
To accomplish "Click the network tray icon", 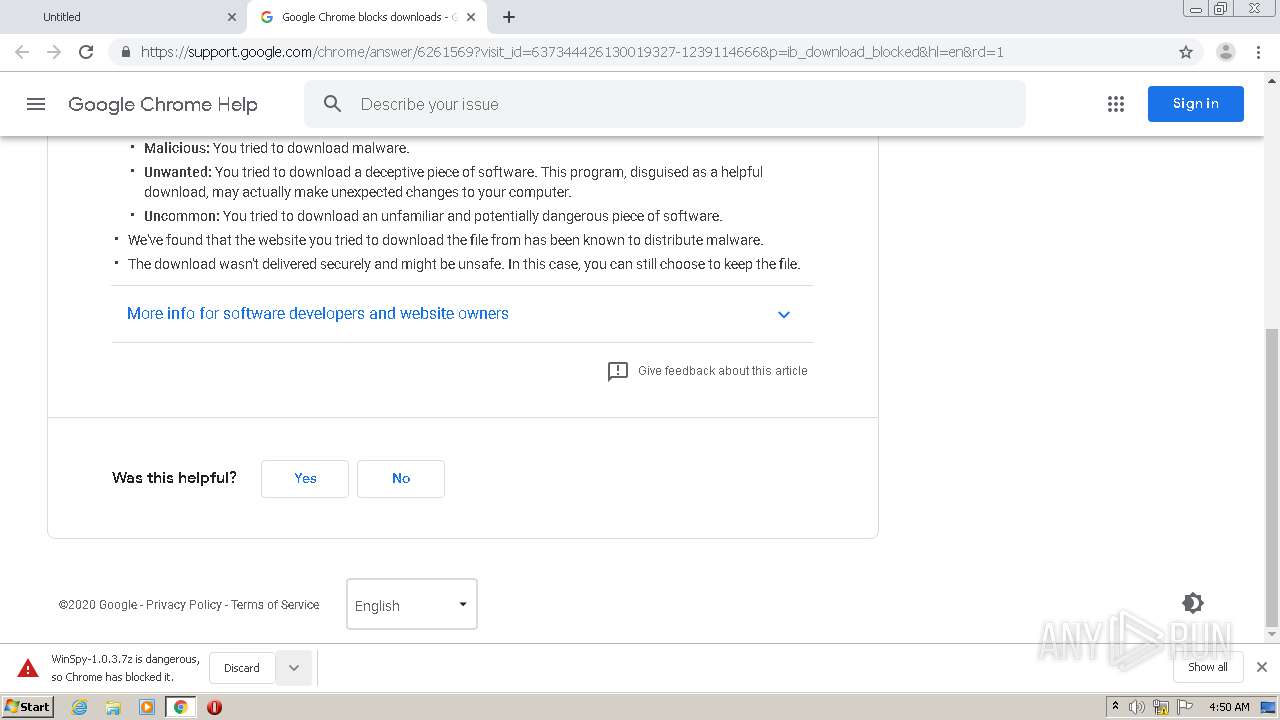I will click(x=1161, y=707).
